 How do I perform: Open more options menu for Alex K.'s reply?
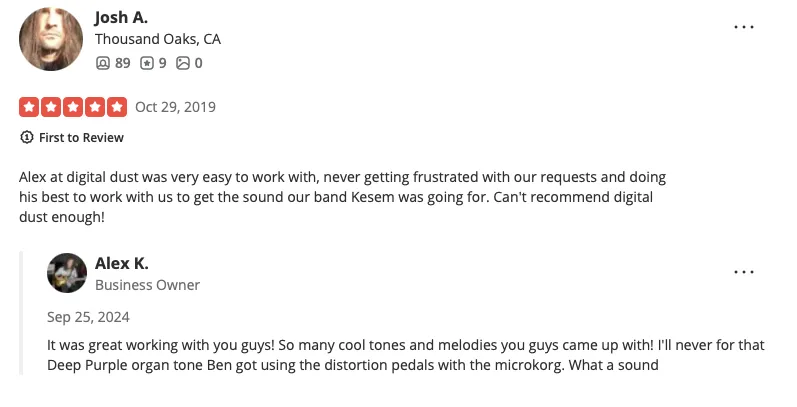tap(744, 271)
